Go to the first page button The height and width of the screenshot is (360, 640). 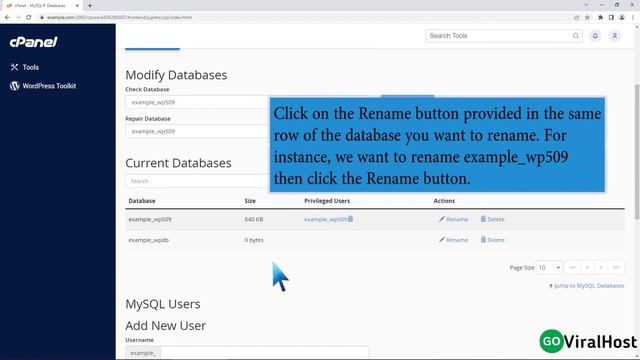pos(572,267)
